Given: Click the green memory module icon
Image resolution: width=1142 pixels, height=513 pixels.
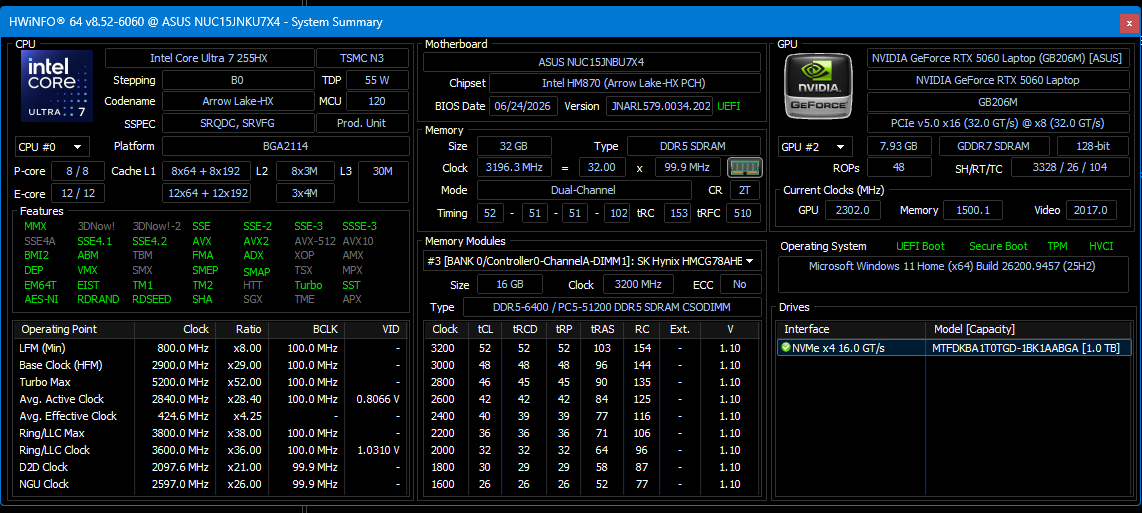Looking at the screenshot, I should (744, 168).
